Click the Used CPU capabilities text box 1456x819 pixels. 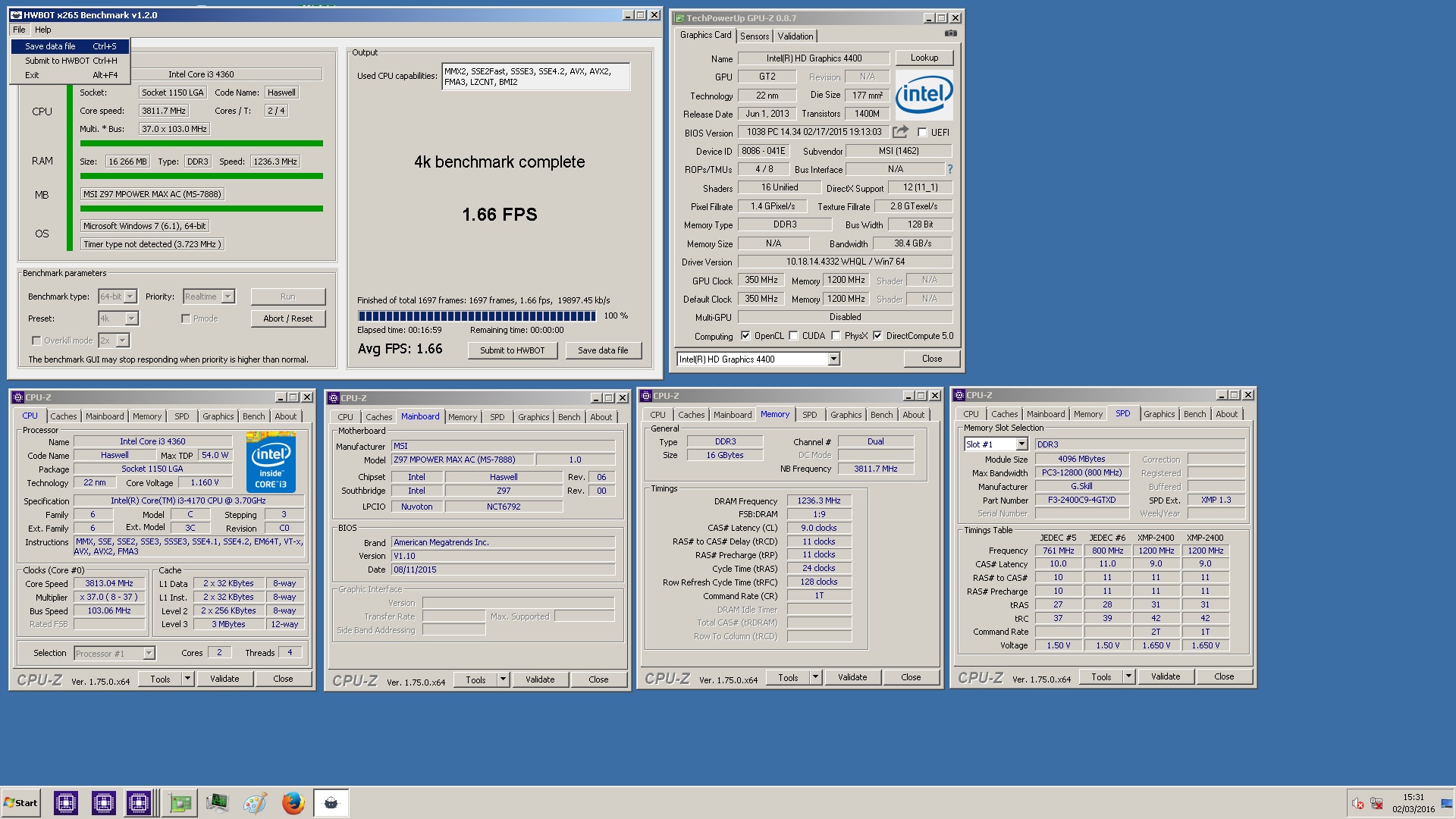tap(535, 77)
